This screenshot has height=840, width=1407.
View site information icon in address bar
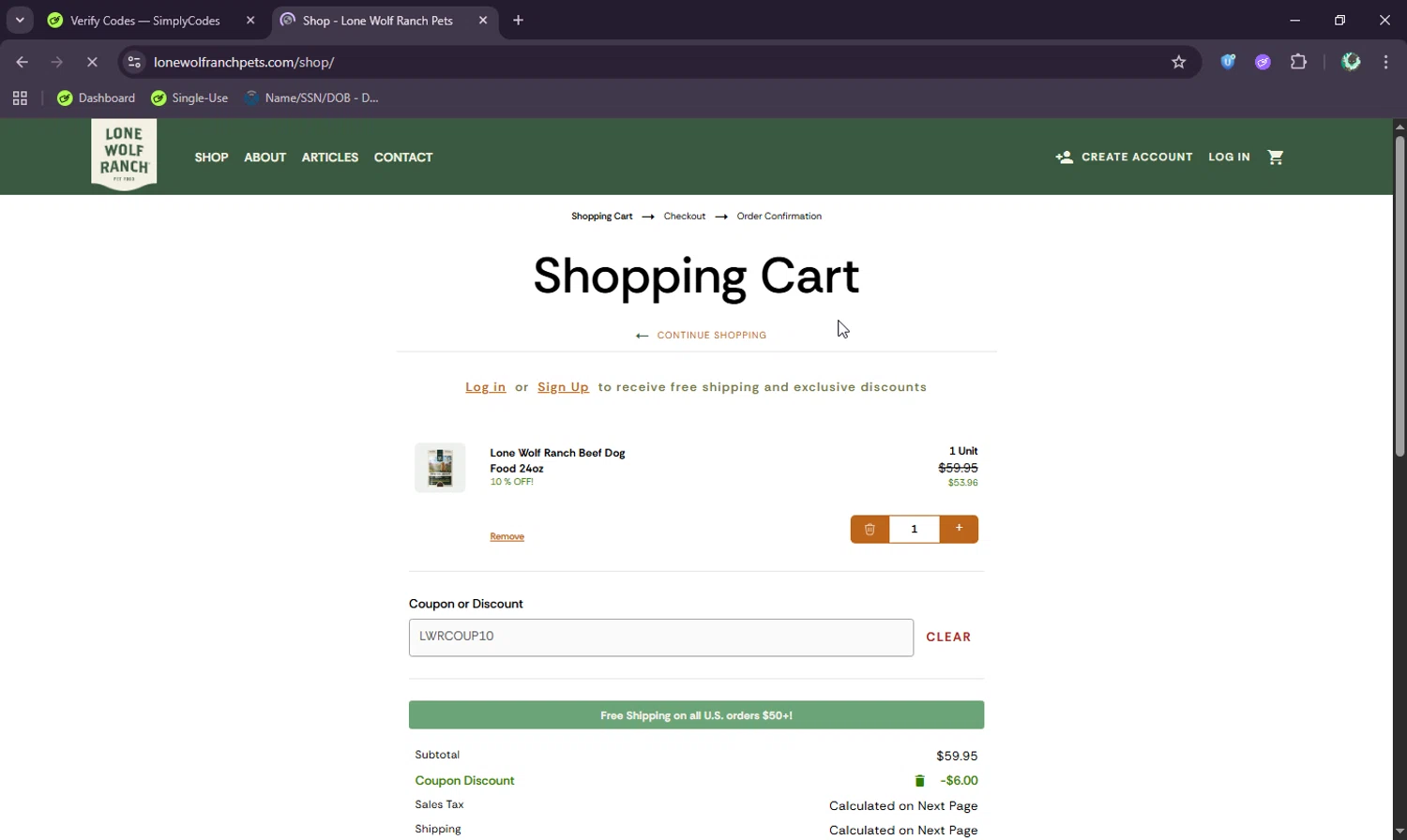[134, 62]
